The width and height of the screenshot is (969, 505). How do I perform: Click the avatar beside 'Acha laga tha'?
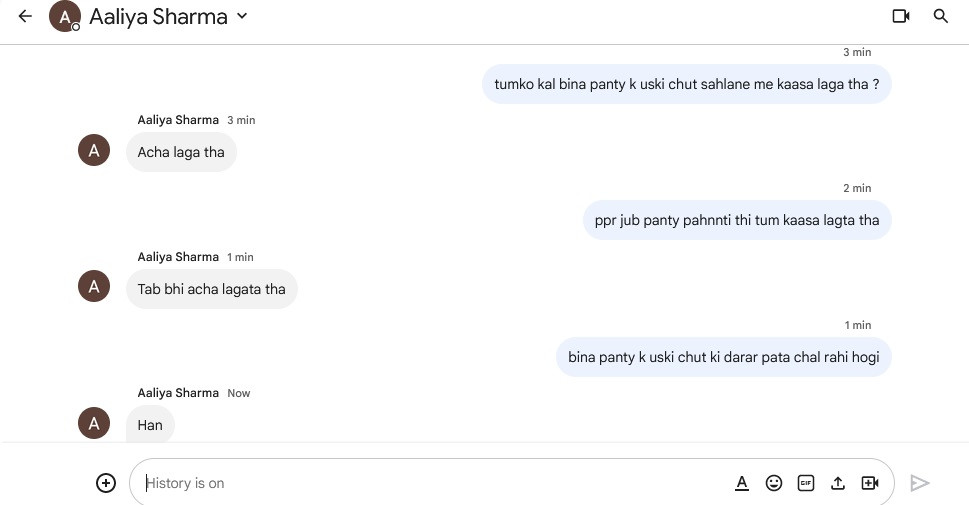pos(94,150)
